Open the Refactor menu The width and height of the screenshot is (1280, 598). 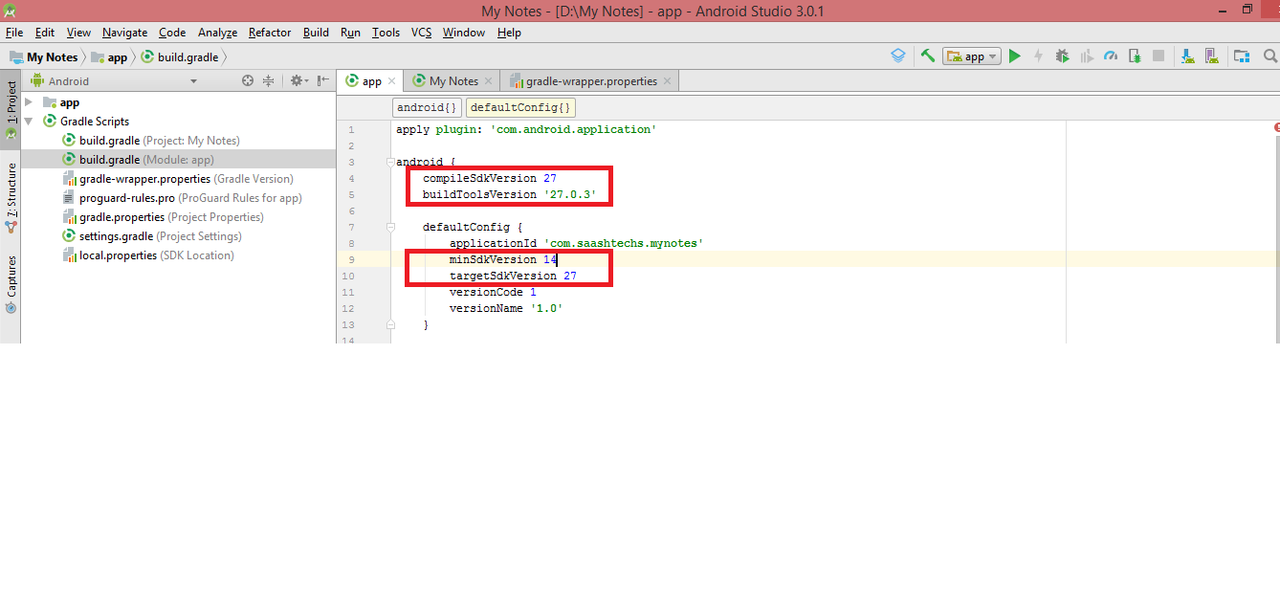click(270, 32)
